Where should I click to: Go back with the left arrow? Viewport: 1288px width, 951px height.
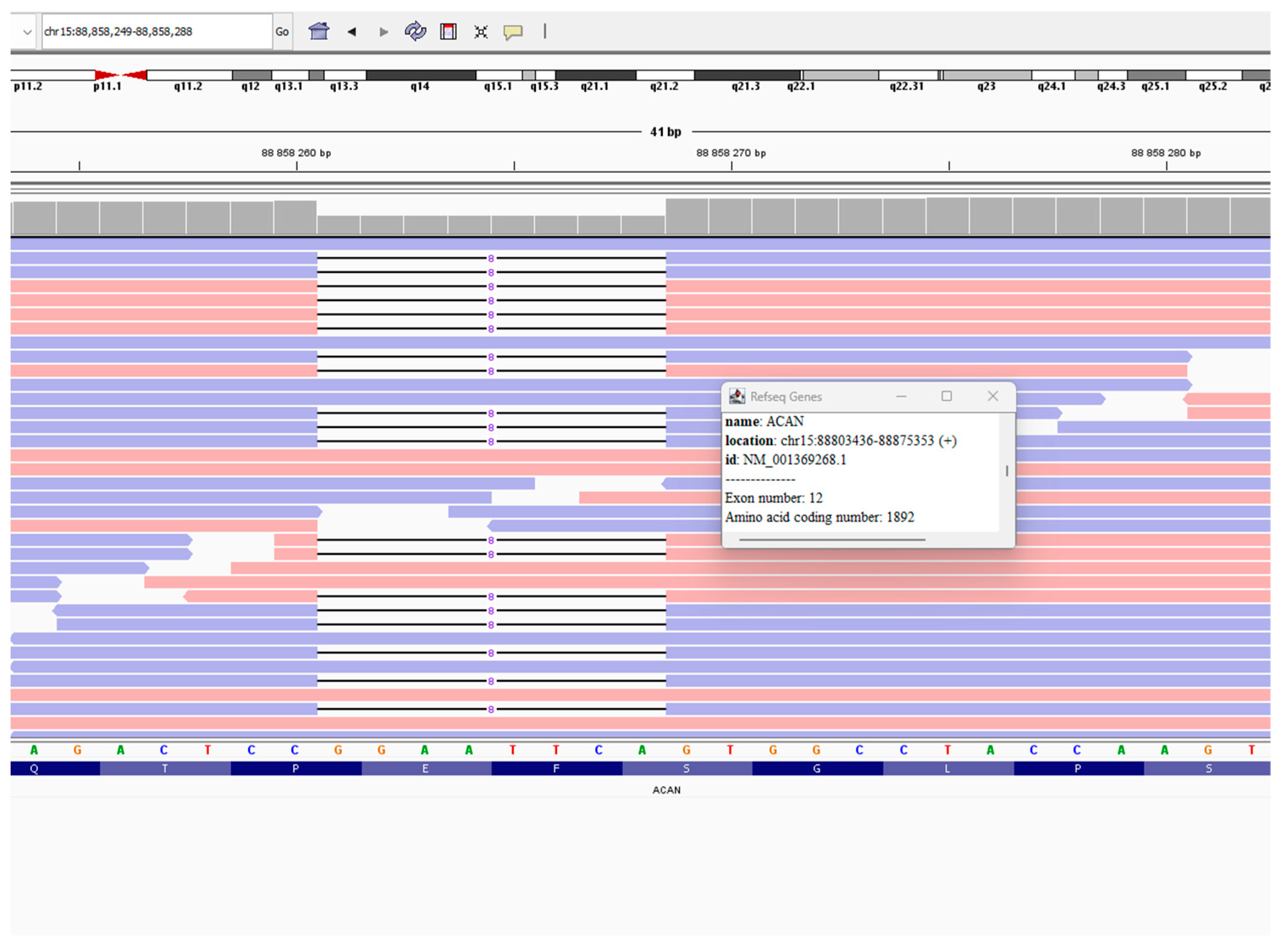pyautogui.click(x=352, y=32)
